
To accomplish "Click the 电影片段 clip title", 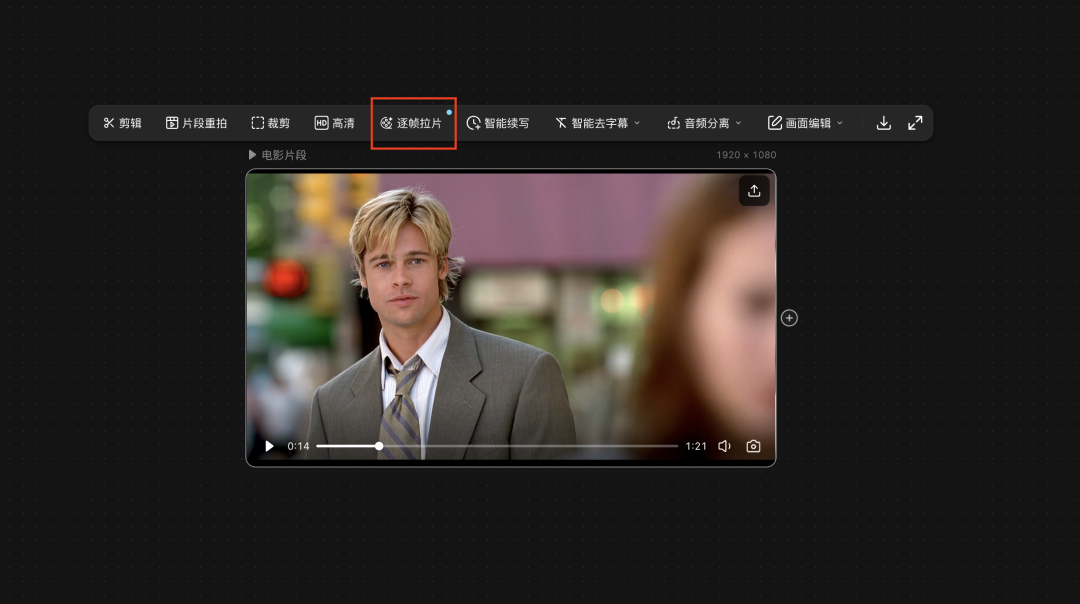I will [284, 155].
